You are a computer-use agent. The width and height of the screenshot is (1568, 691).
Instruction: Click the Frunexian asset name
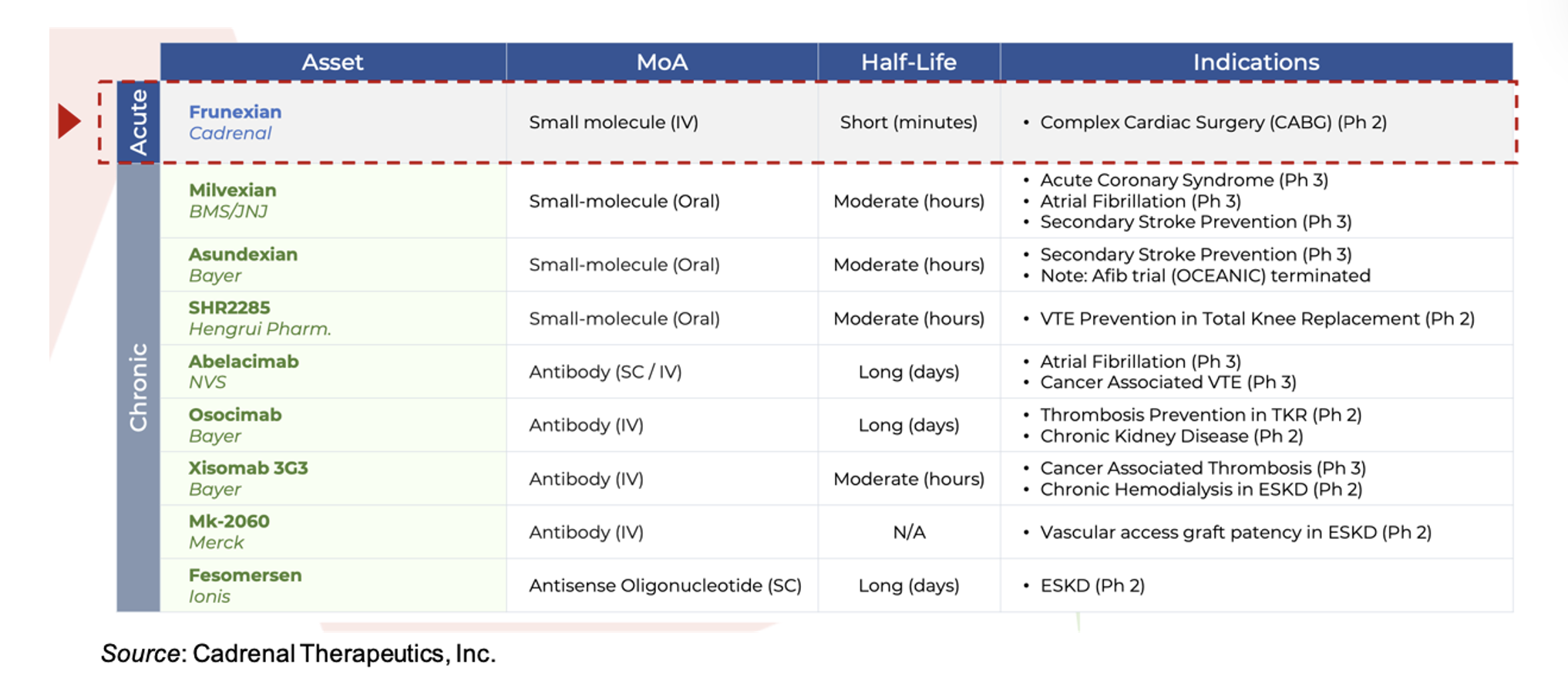pyautogui.click(x=235, y=112)
